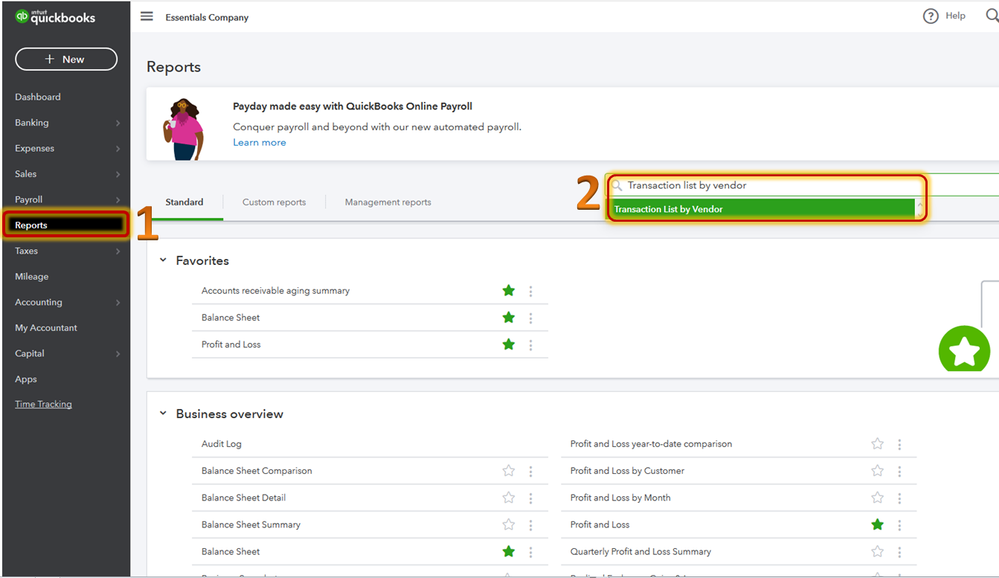The width and height of the screenshot is (999, 578).
Task: Click the New button
Action: click(x=66, y=60)
